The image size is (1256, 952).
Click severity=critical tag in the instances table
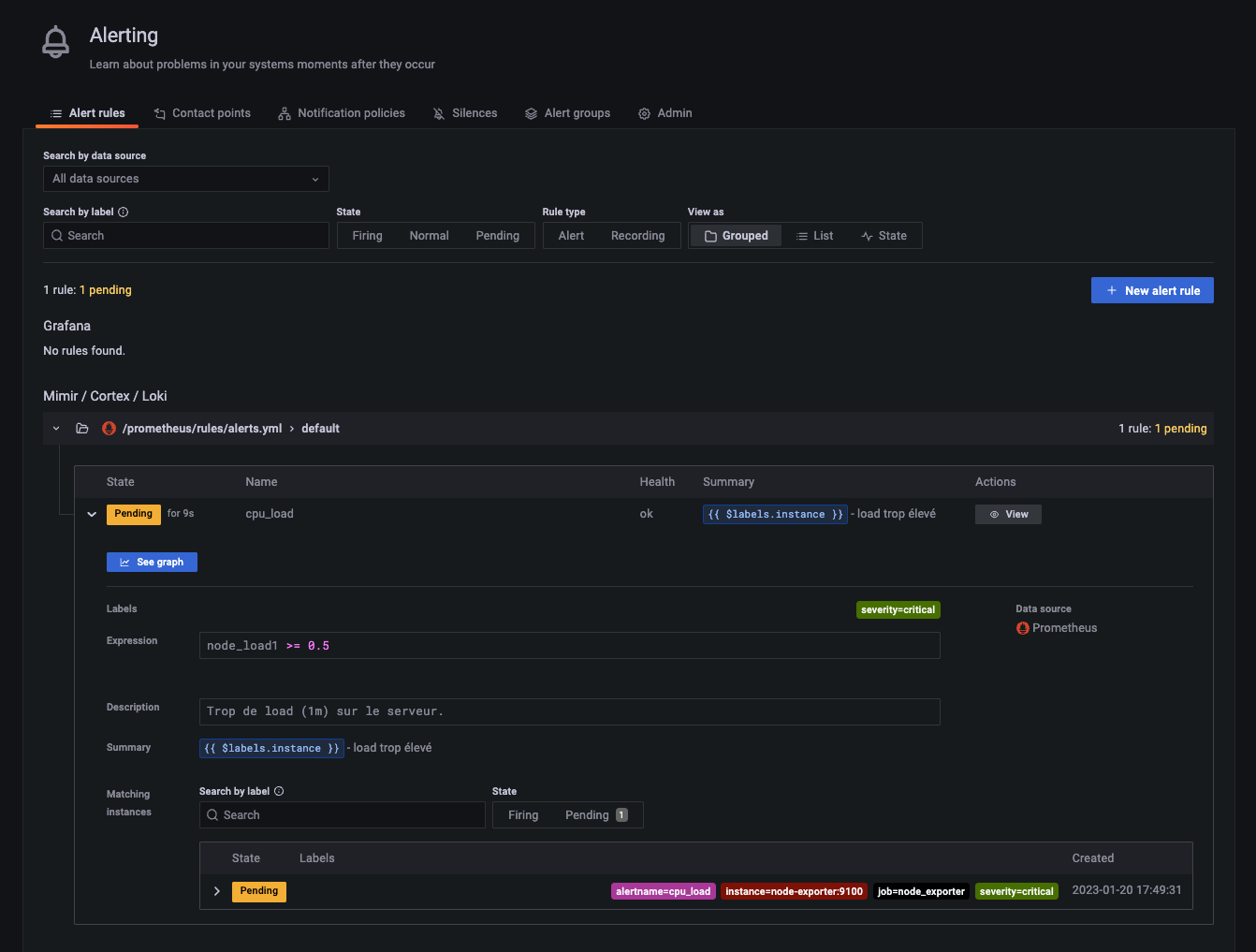point(1016,891)
